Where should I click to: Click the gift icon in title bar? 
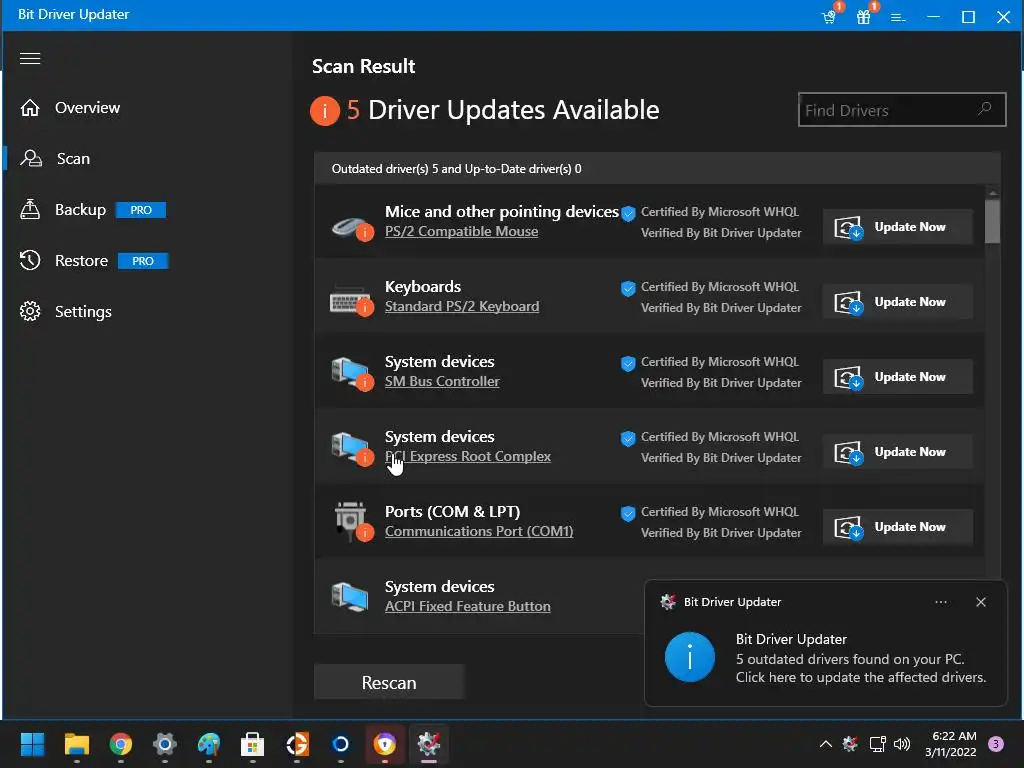tap(864, 16)
